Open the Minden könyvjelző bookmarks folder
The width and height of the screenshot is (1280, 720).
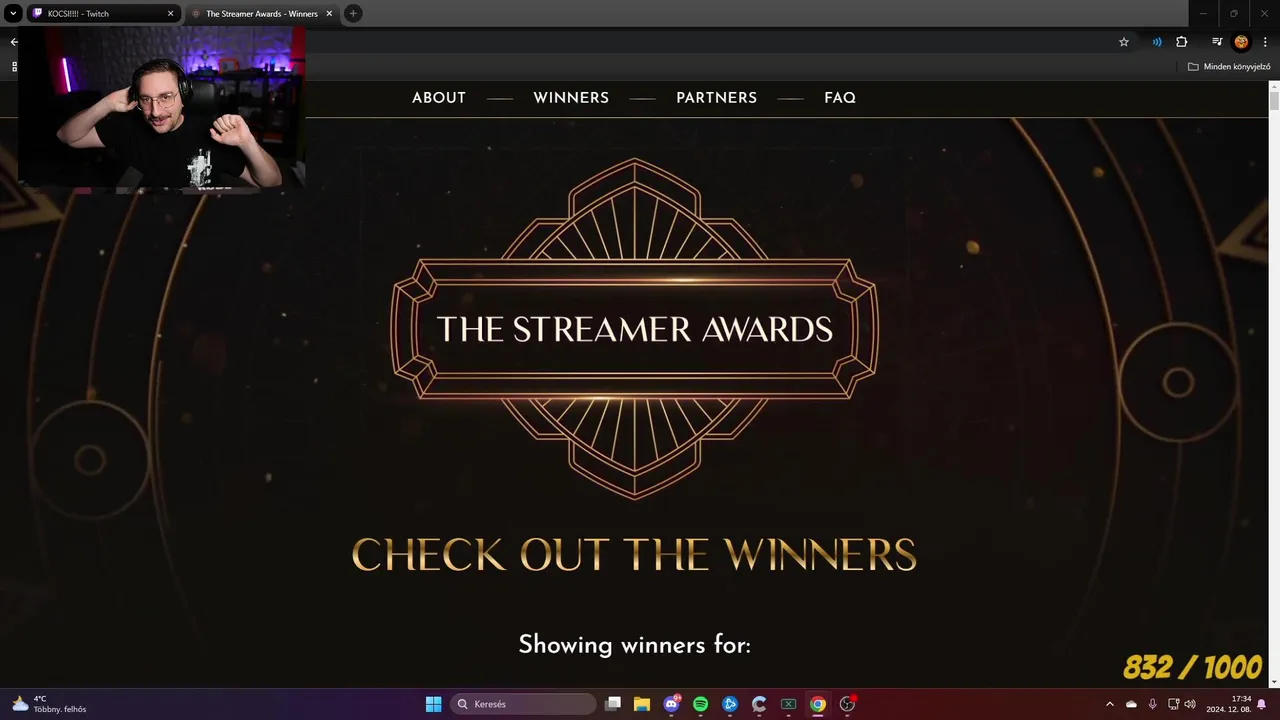(1229, 67)
